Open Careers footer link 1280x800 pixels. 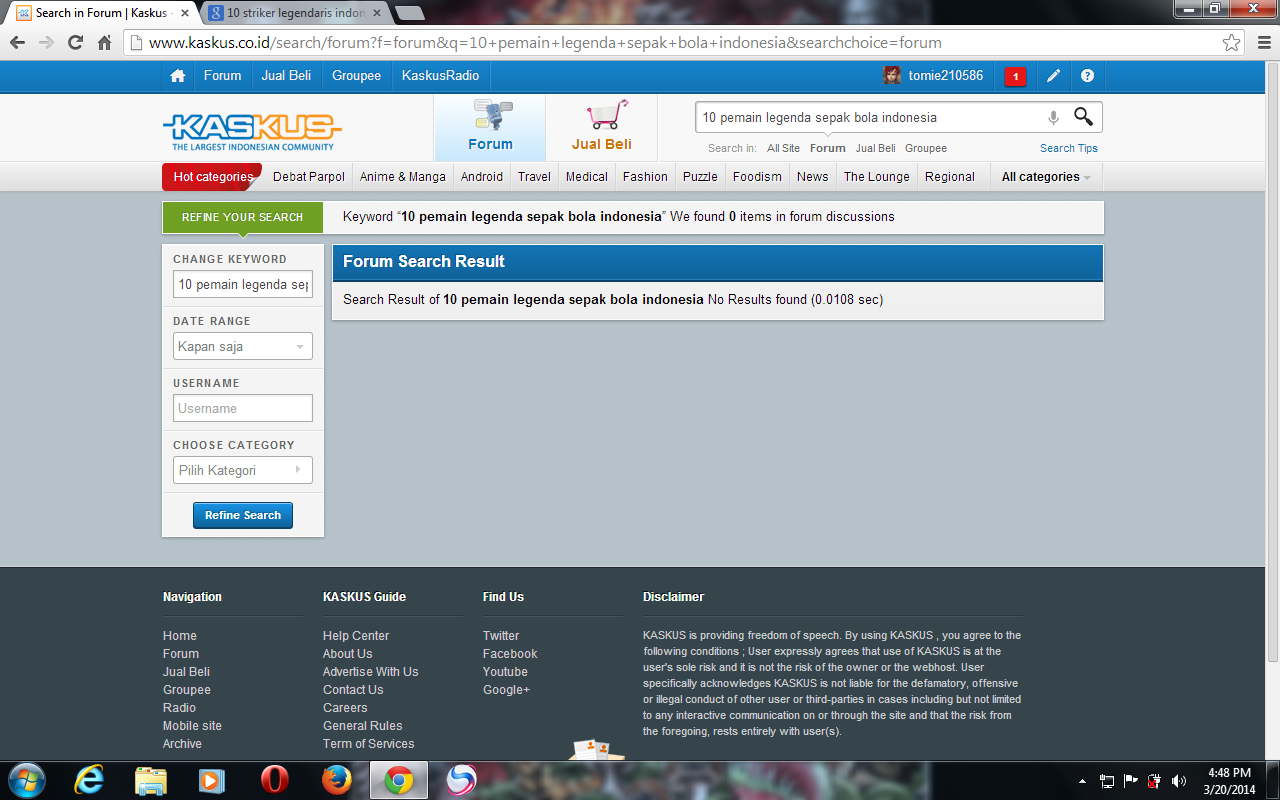[345, 708]
